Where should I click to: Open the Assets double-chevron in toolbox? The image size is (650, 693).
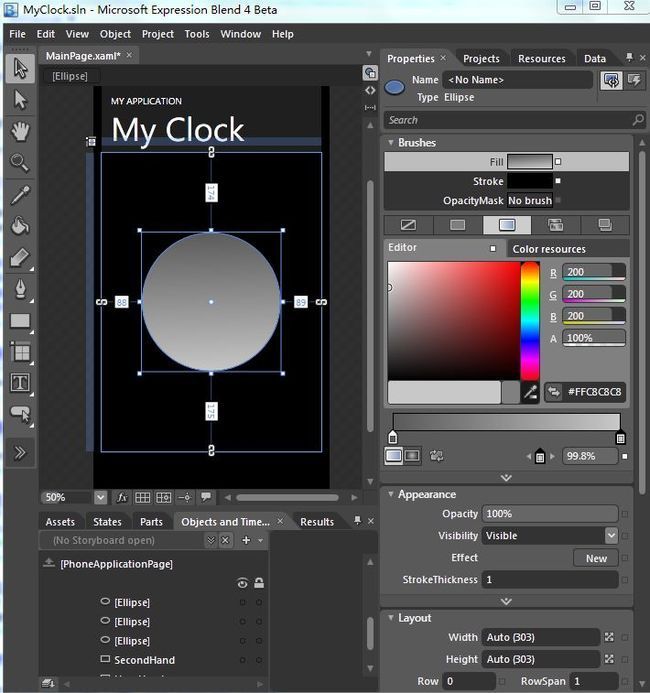click(x=20, y=452)
